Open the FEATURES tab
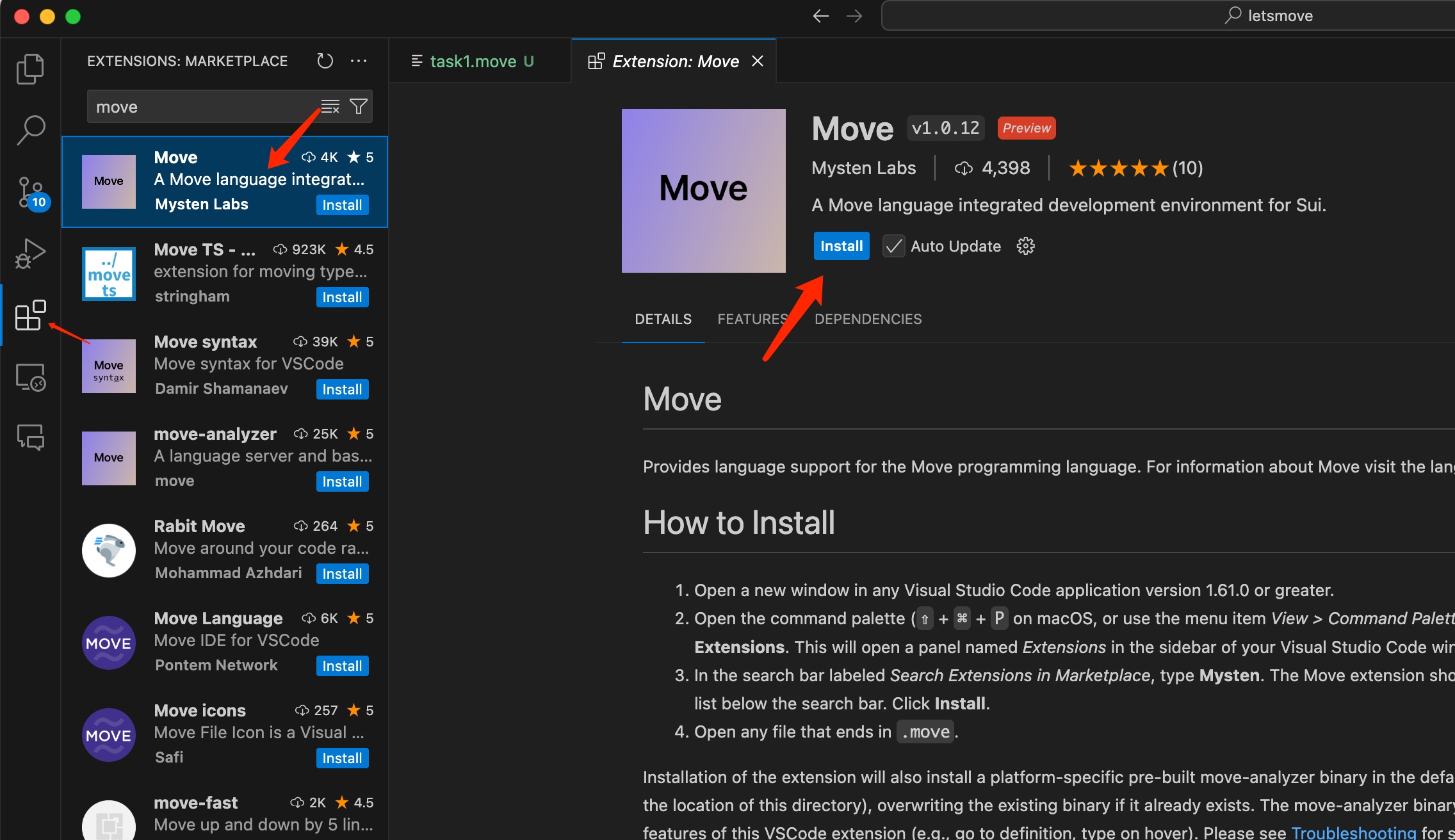The height and width of the screenshot is (840, 1455). coord(752,319)
